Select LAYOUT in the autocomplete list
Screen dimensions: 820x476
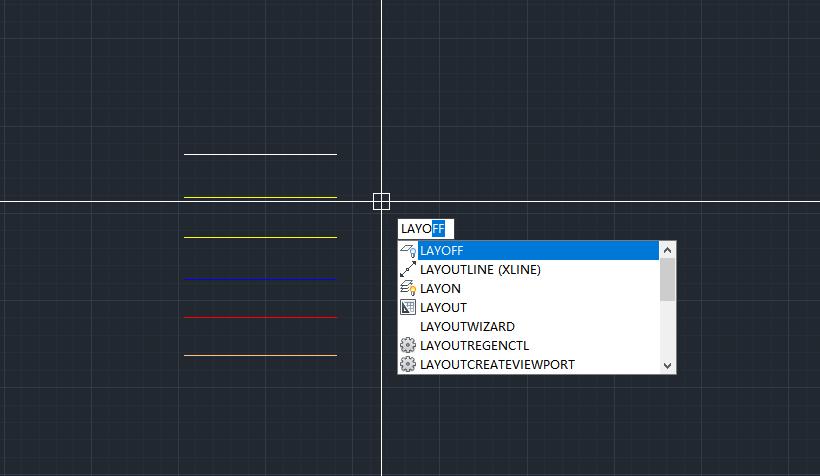443,308
